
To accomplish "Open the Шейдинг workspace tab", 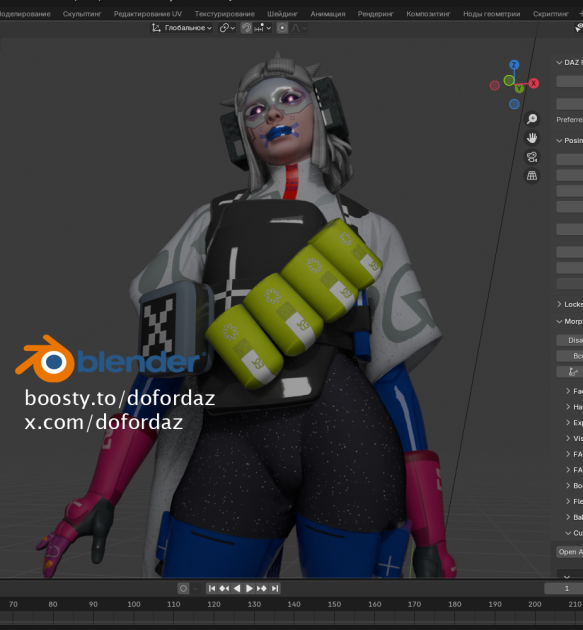I will 282,14.
